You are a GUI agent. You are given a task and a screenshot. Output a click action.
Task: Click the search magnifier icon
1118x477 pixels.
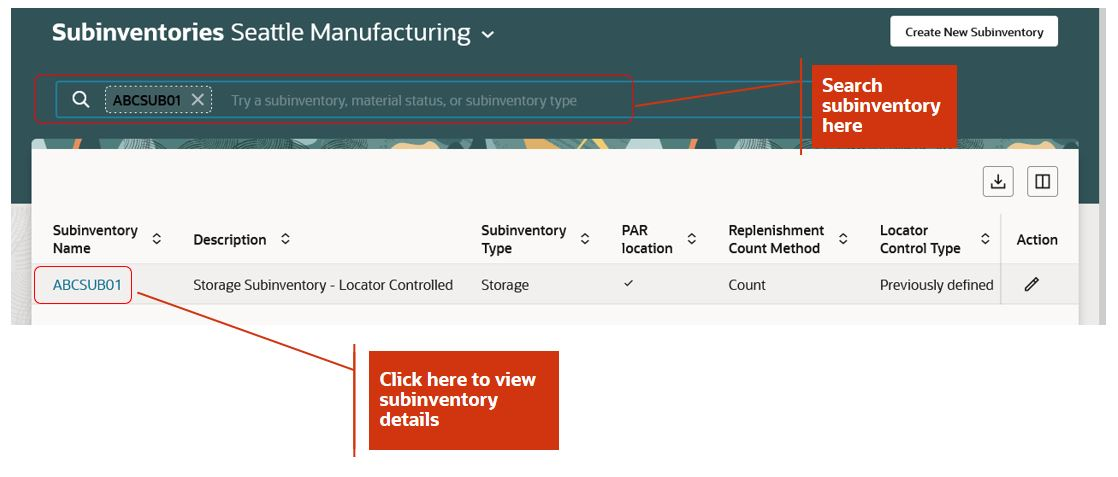point(81,100)
